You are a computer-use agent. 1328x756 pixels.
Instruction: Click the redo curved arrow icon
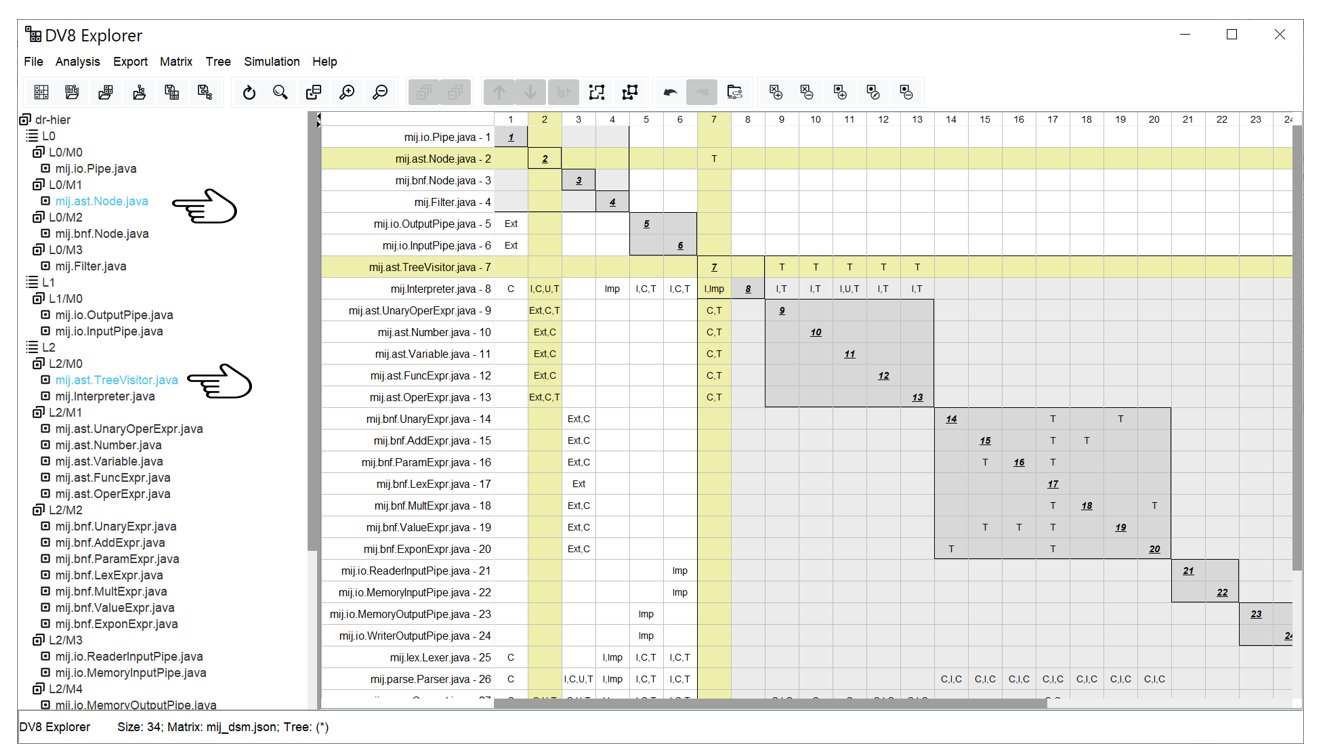pos(702,92)
